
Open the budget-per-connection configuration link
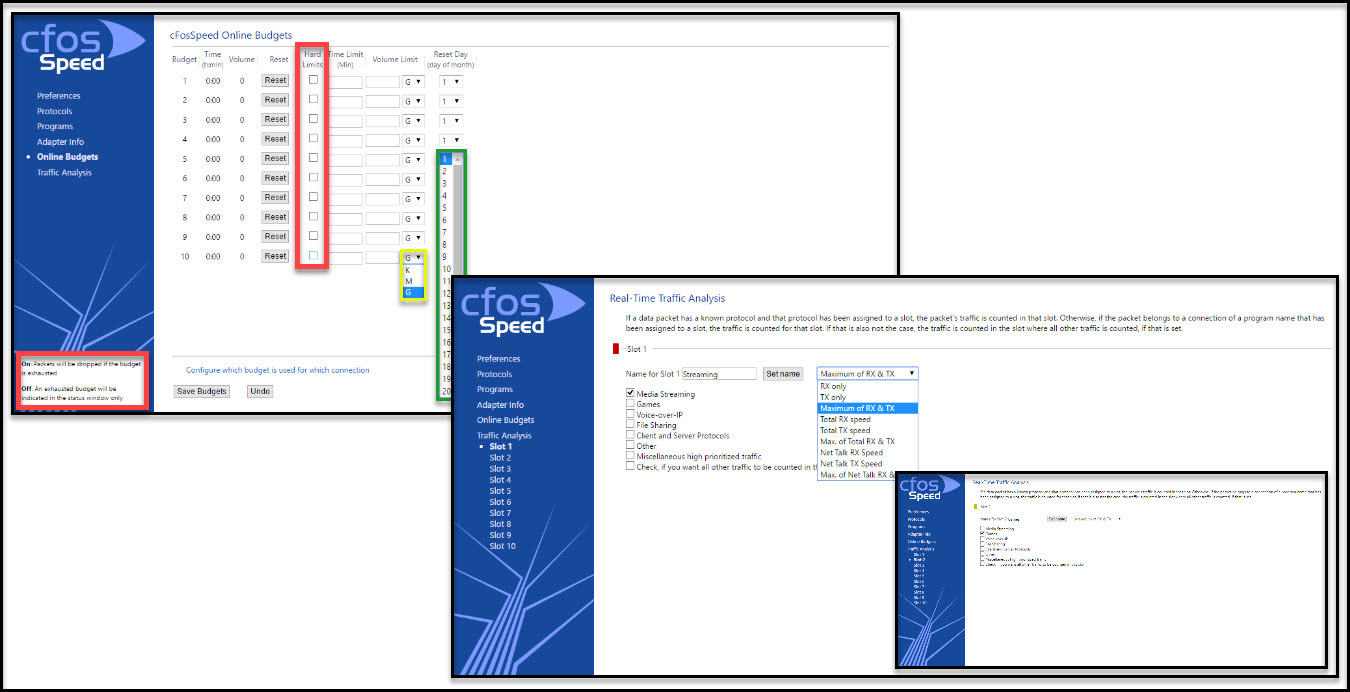click(278, 370)
